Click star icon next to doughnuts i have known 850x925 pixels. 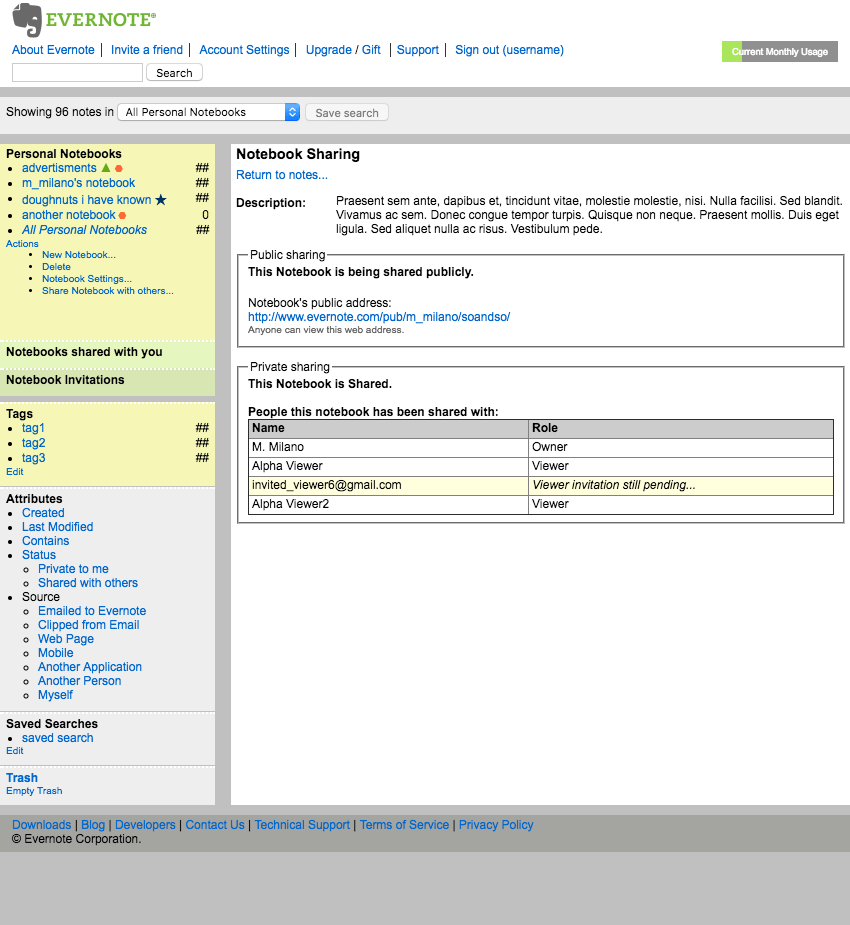(x=160, y=200)
